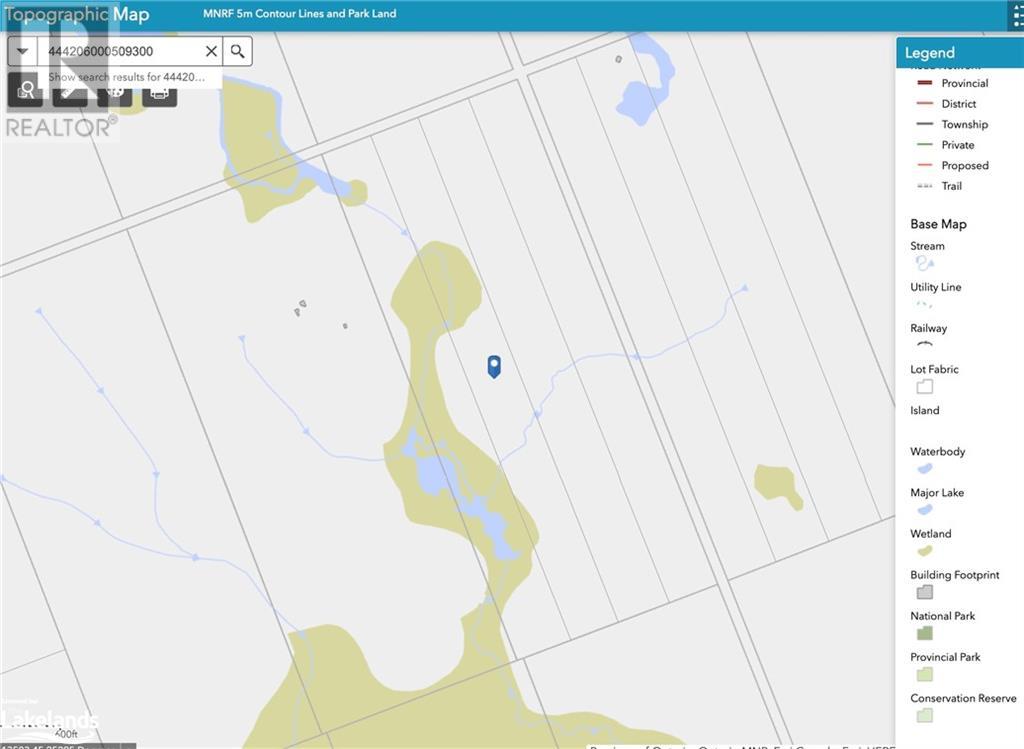
Task: Click the Topographic Map title
Action: [x=77, y=14]
